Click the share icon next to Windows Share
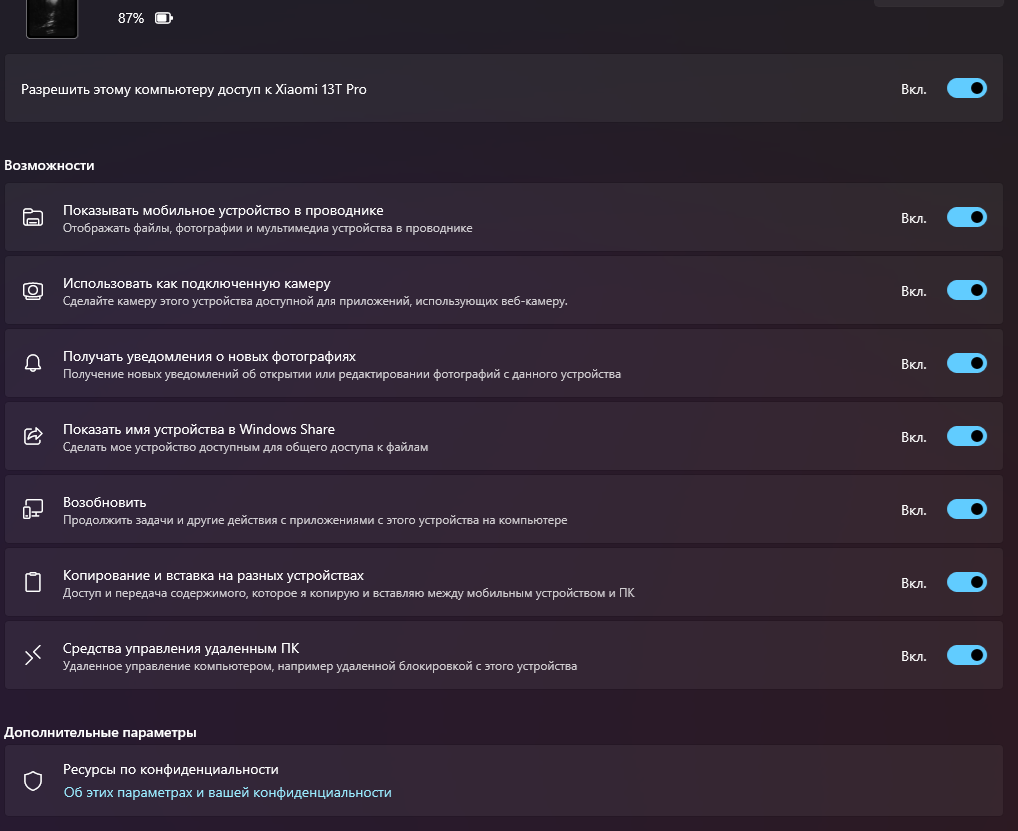 coord(33,436)
